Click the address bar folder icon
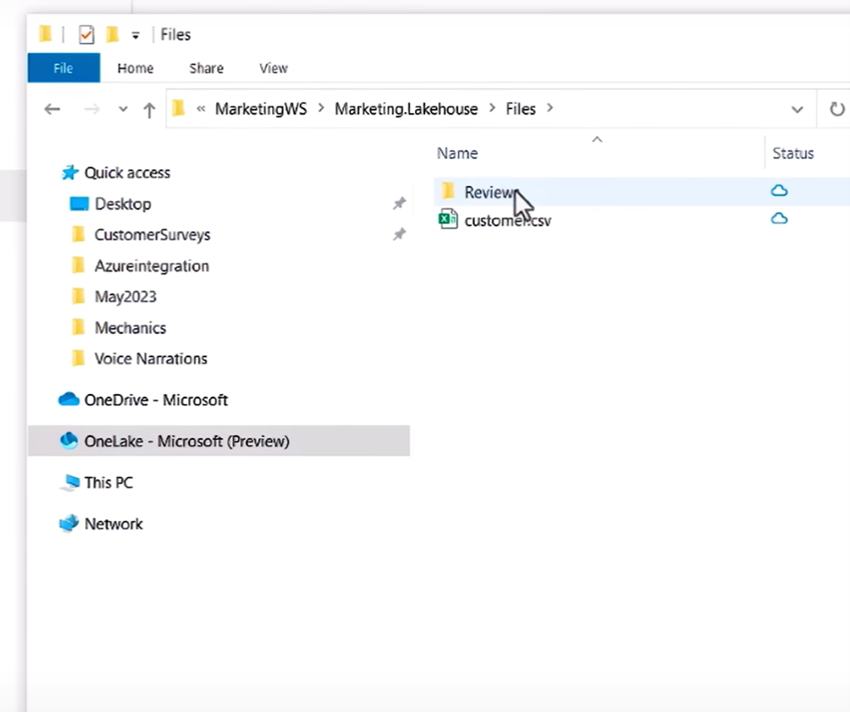The width and height of the screenshot is (850, 712). tap(178, 108)
